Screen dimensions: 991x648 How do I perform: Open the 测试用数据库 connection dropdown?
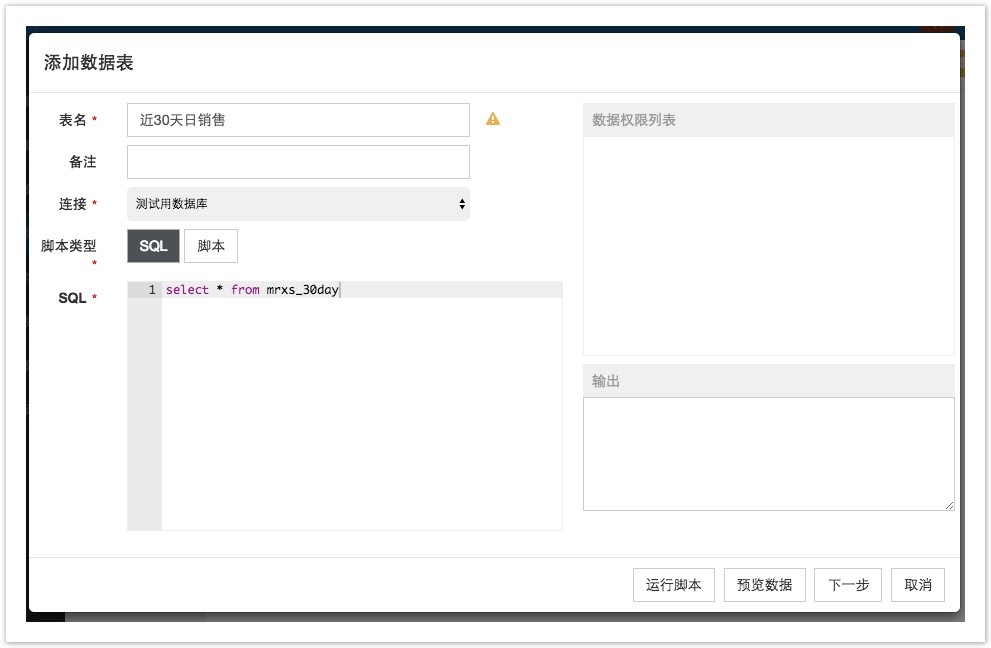[298, 204]
